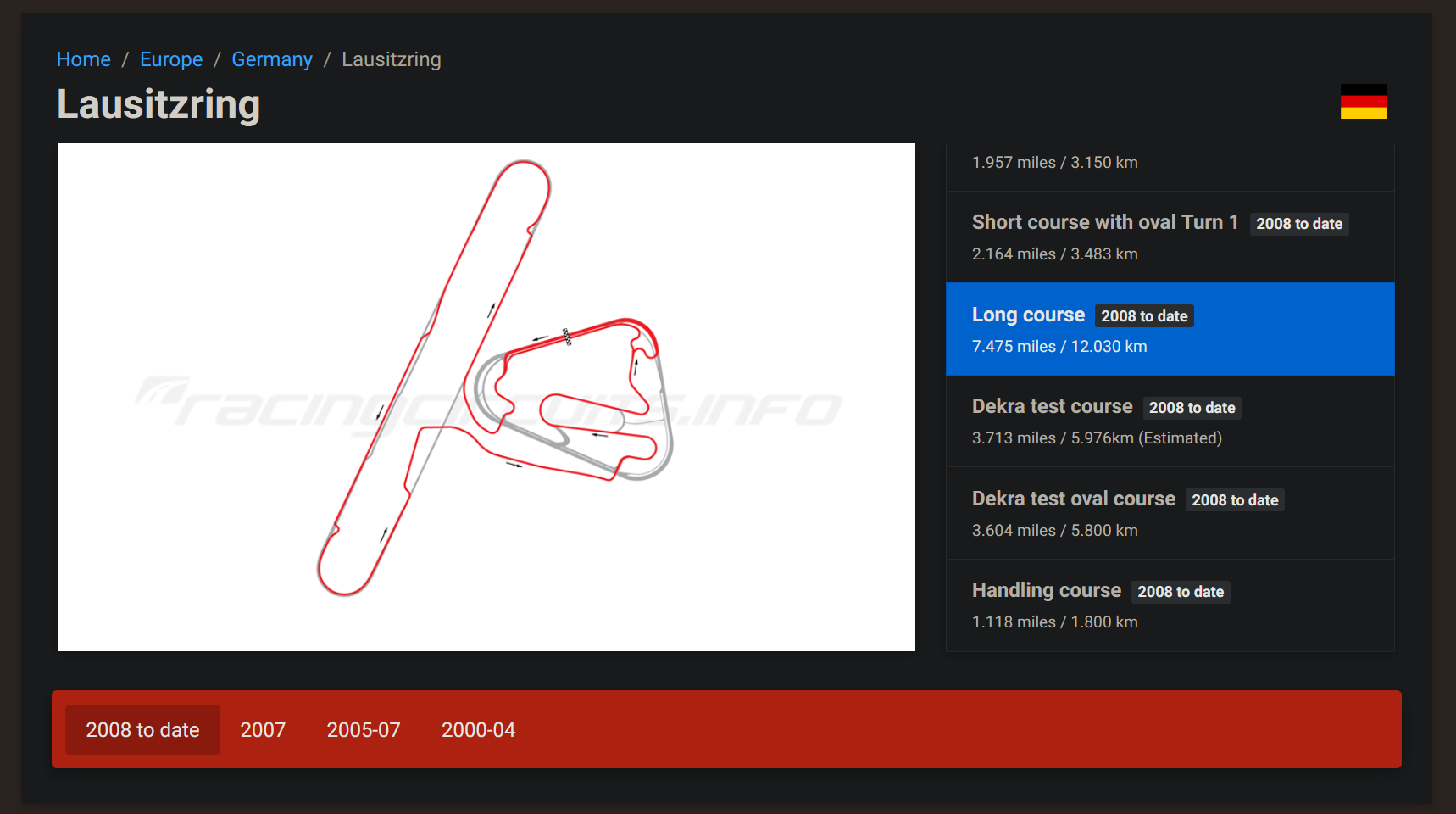Switch to the 2005-07 tab
Viewport: 1456px width, 814px height.
(x=364, y=730)
